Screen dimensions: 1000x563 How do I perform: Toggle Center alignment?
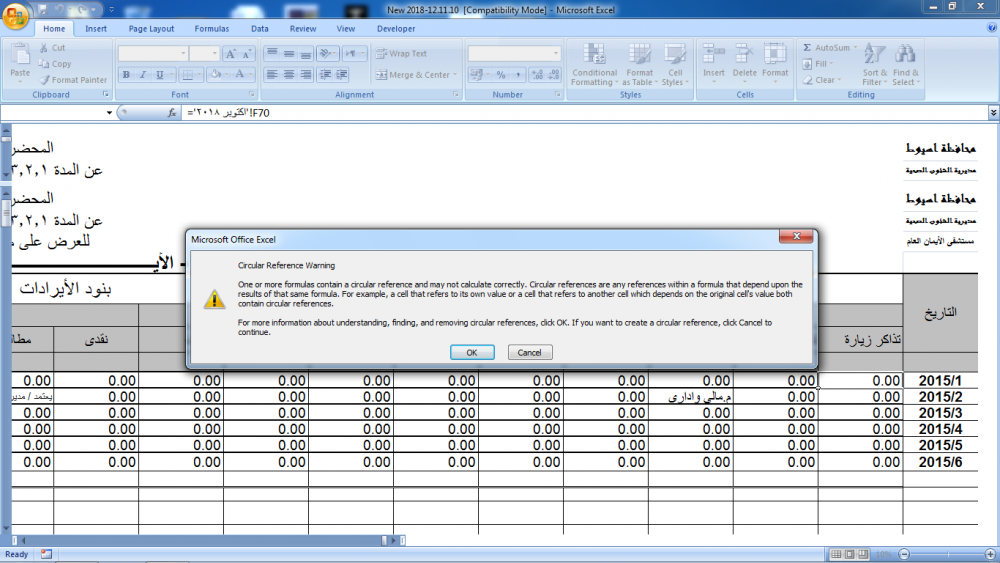(x=289, y=75)
